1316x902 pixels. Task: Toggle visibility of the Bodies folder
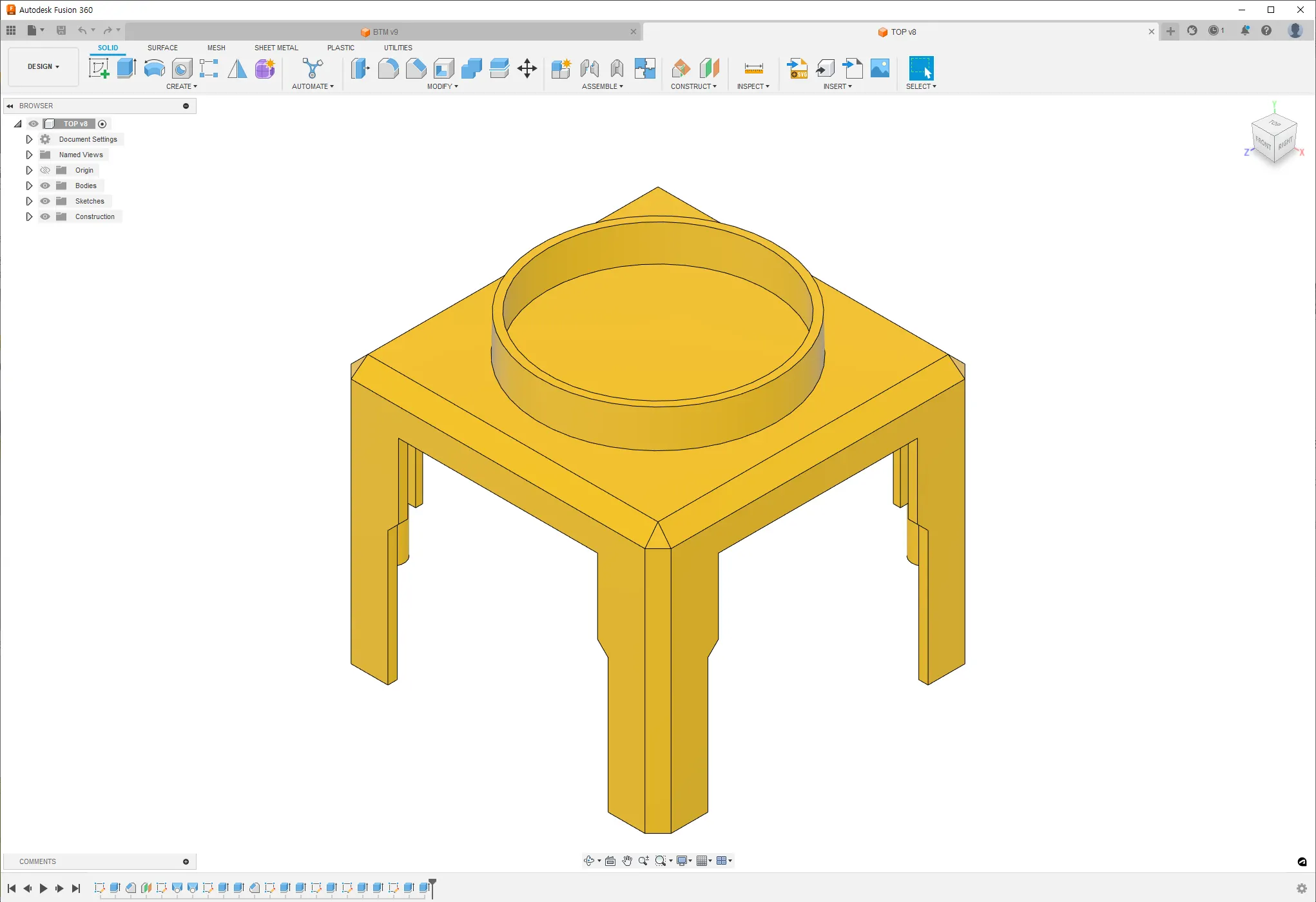coord(45,186)
